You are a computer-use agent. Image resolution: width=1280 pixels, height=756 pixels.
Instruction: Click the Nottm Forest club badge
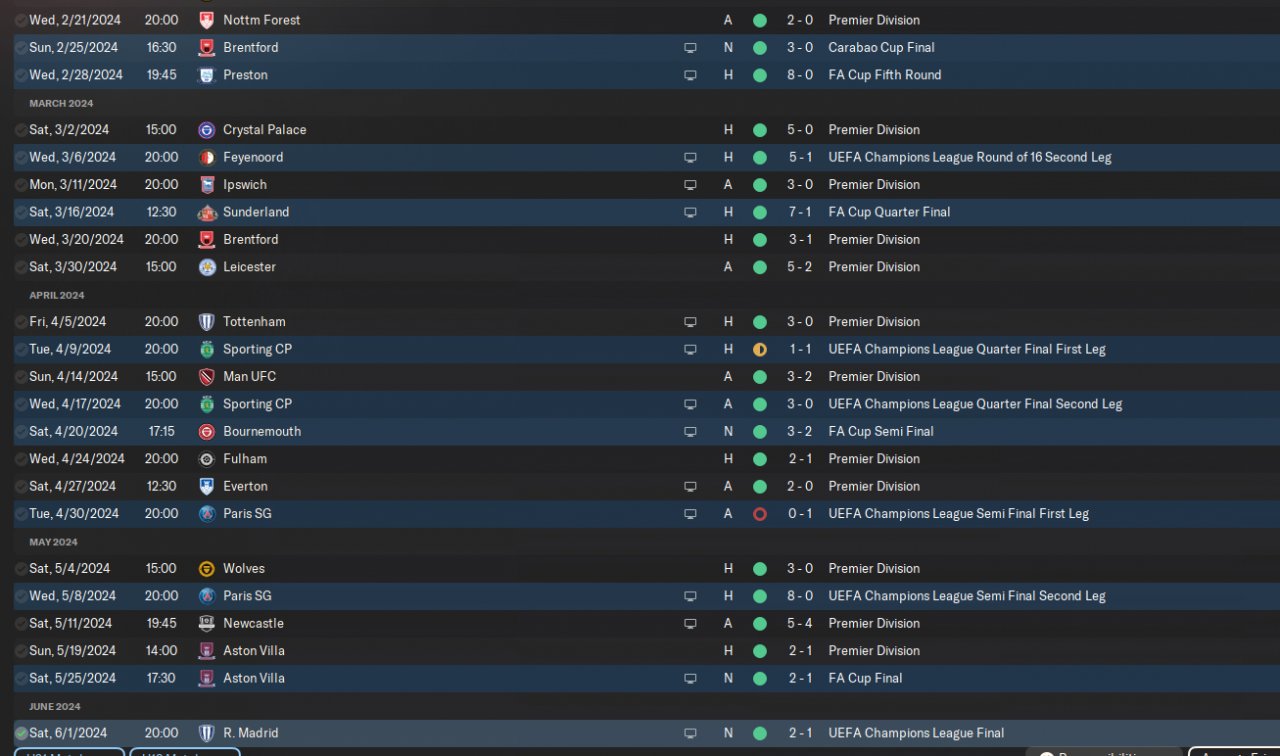[x=207, y=20]
